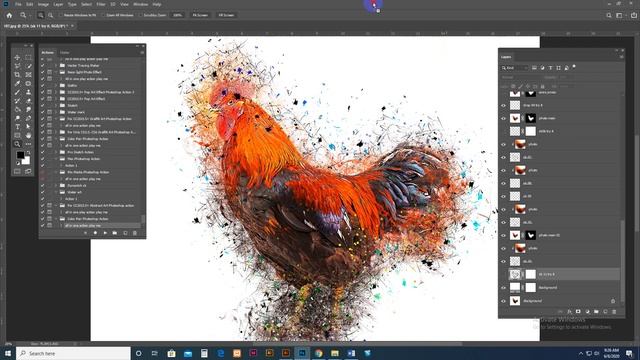Click the Begin Recording button in Actions panel
Screen dimensions: 640x360
(95, 233)
